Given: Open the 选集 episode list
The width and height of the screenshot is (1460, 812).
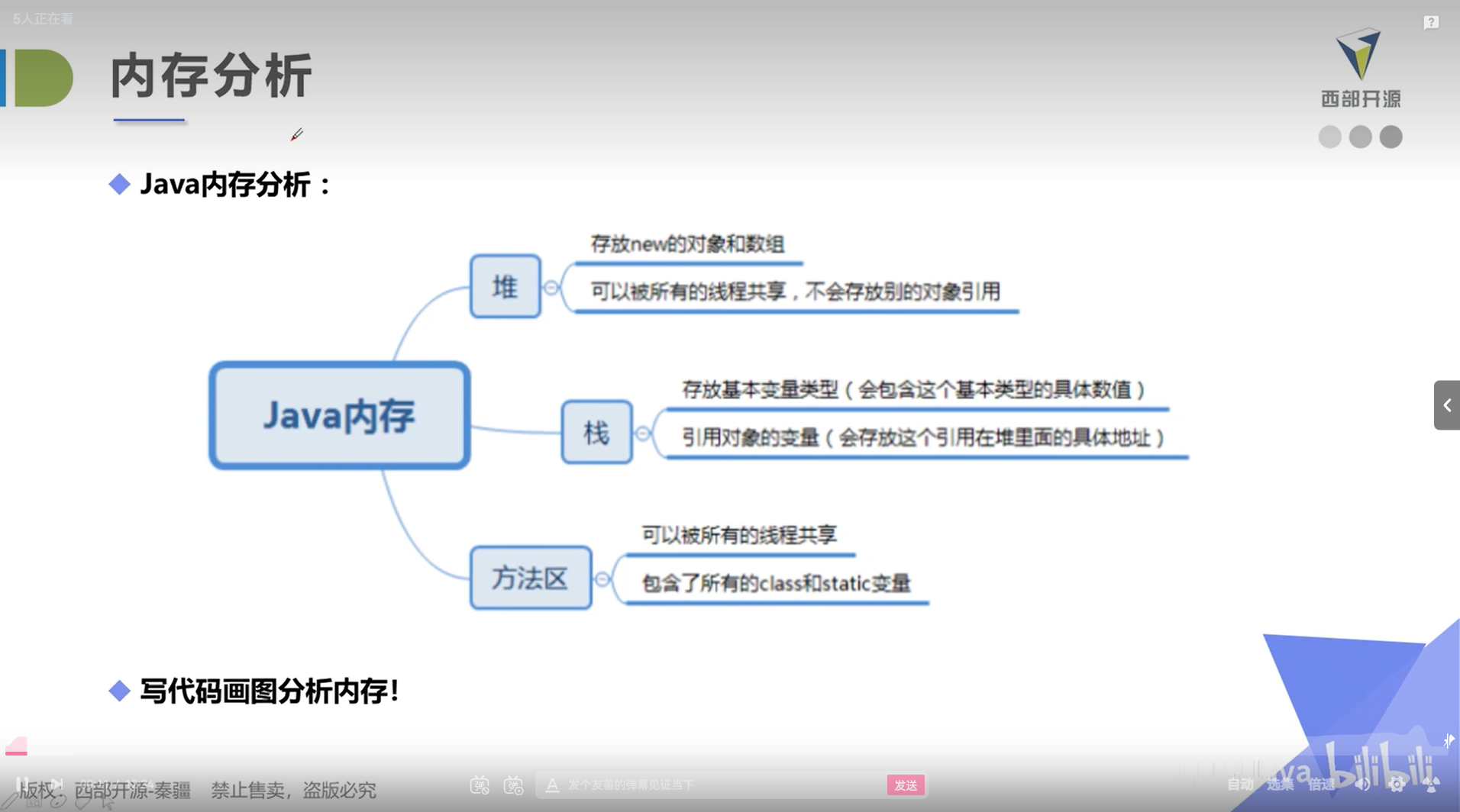Looking at the screenshot, I should coord(1281,785).
